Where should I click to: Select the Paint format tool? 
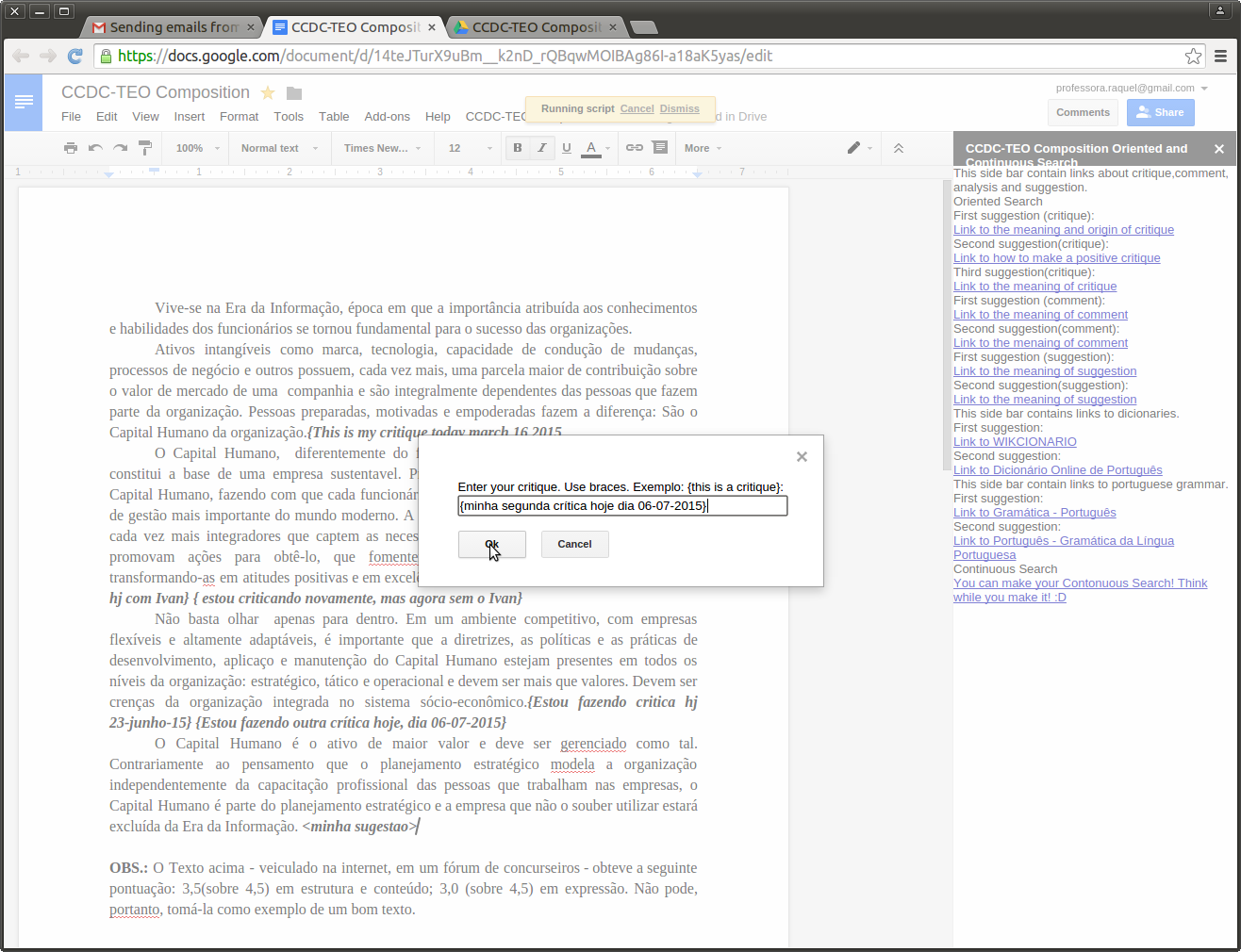click(144, 148)
